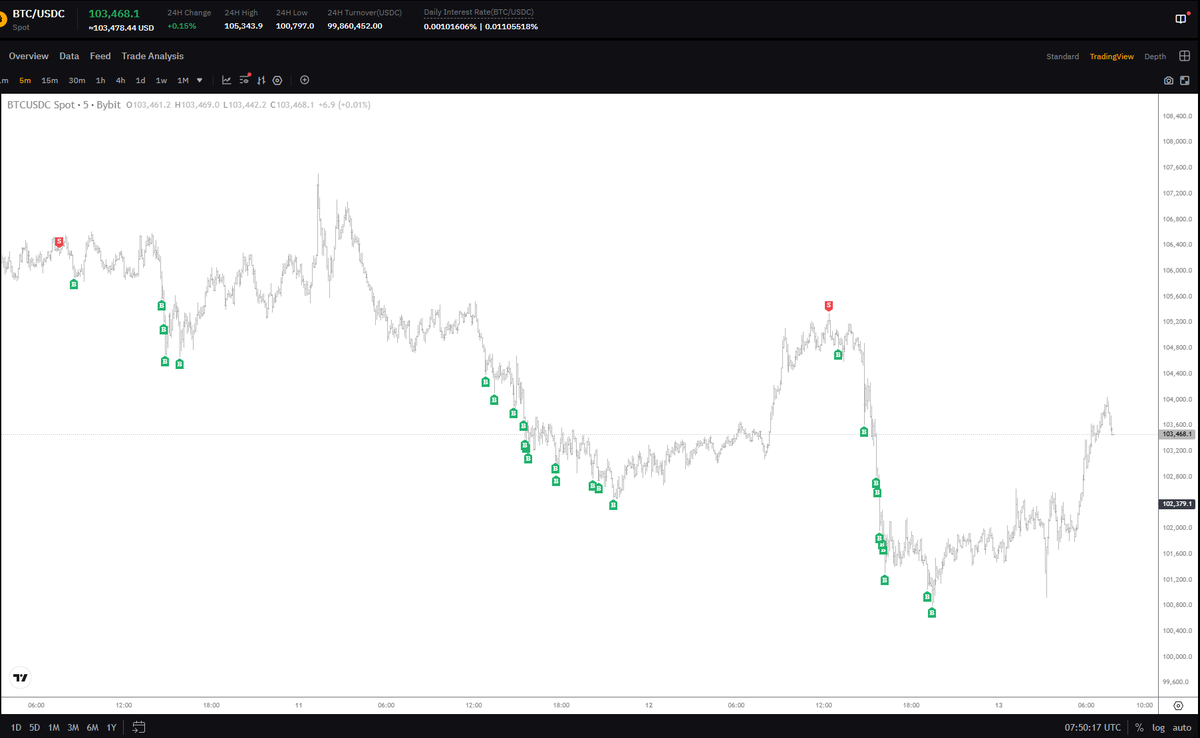Select the 5m timeframe
The height and width of the screenshot is (738, 1200).
pyautogui.click(x=25, y=80)
